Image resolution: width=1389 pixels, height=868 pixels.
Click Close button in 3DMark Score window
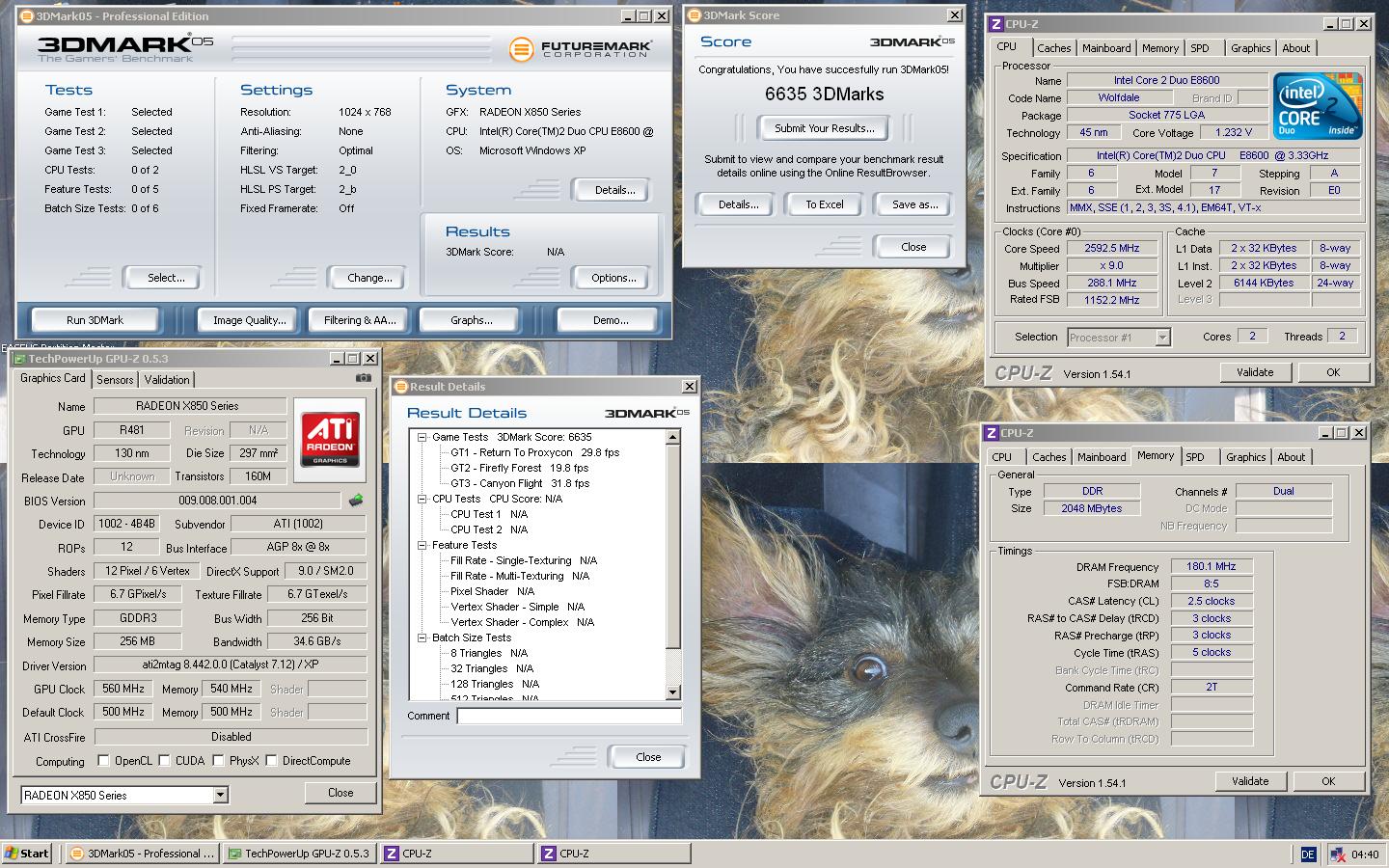point(913,247)
